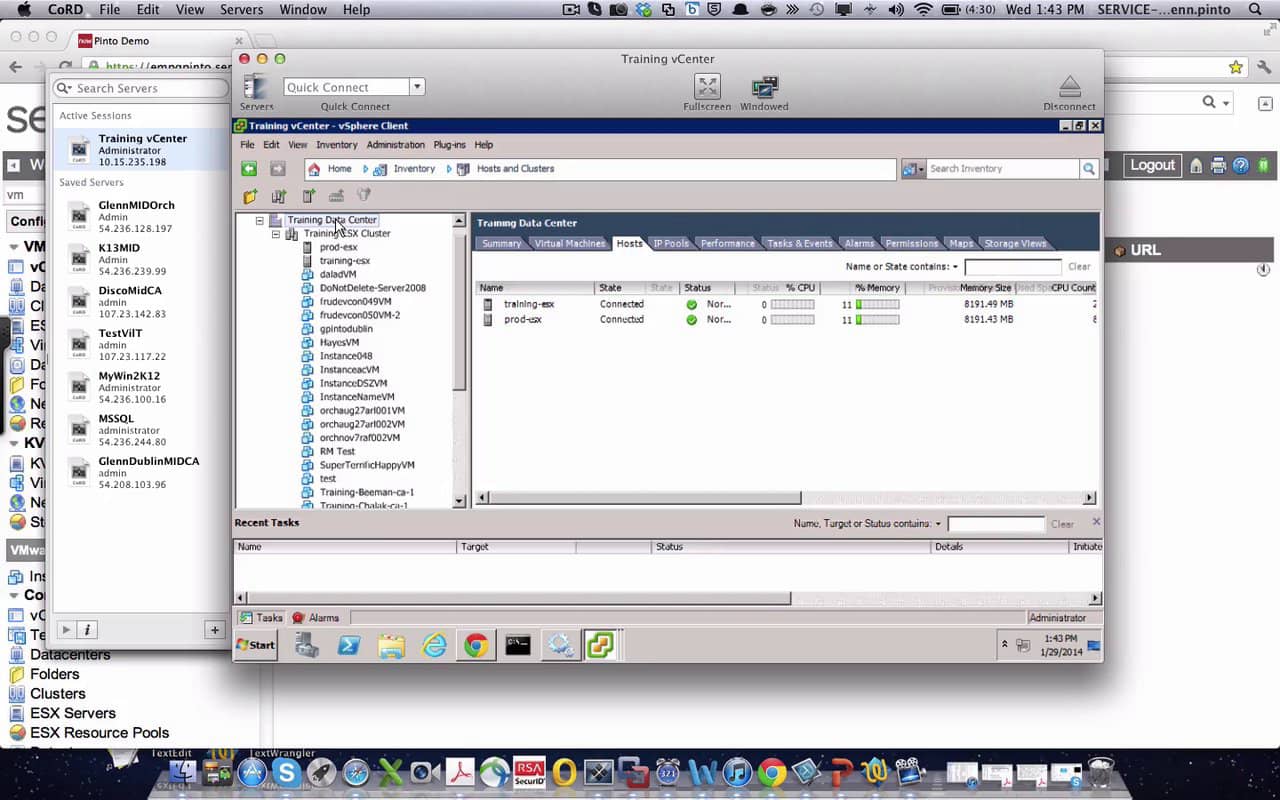This screenshot has width=1280, height=800.
Task: Click the add server plus button in CoRD
Action: click(x=214, y=630)
